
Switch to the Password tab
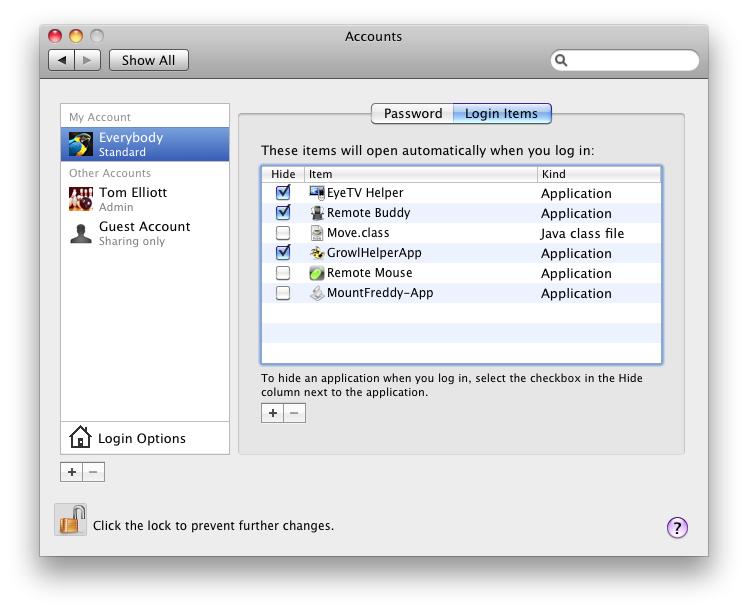click(412, 114)
